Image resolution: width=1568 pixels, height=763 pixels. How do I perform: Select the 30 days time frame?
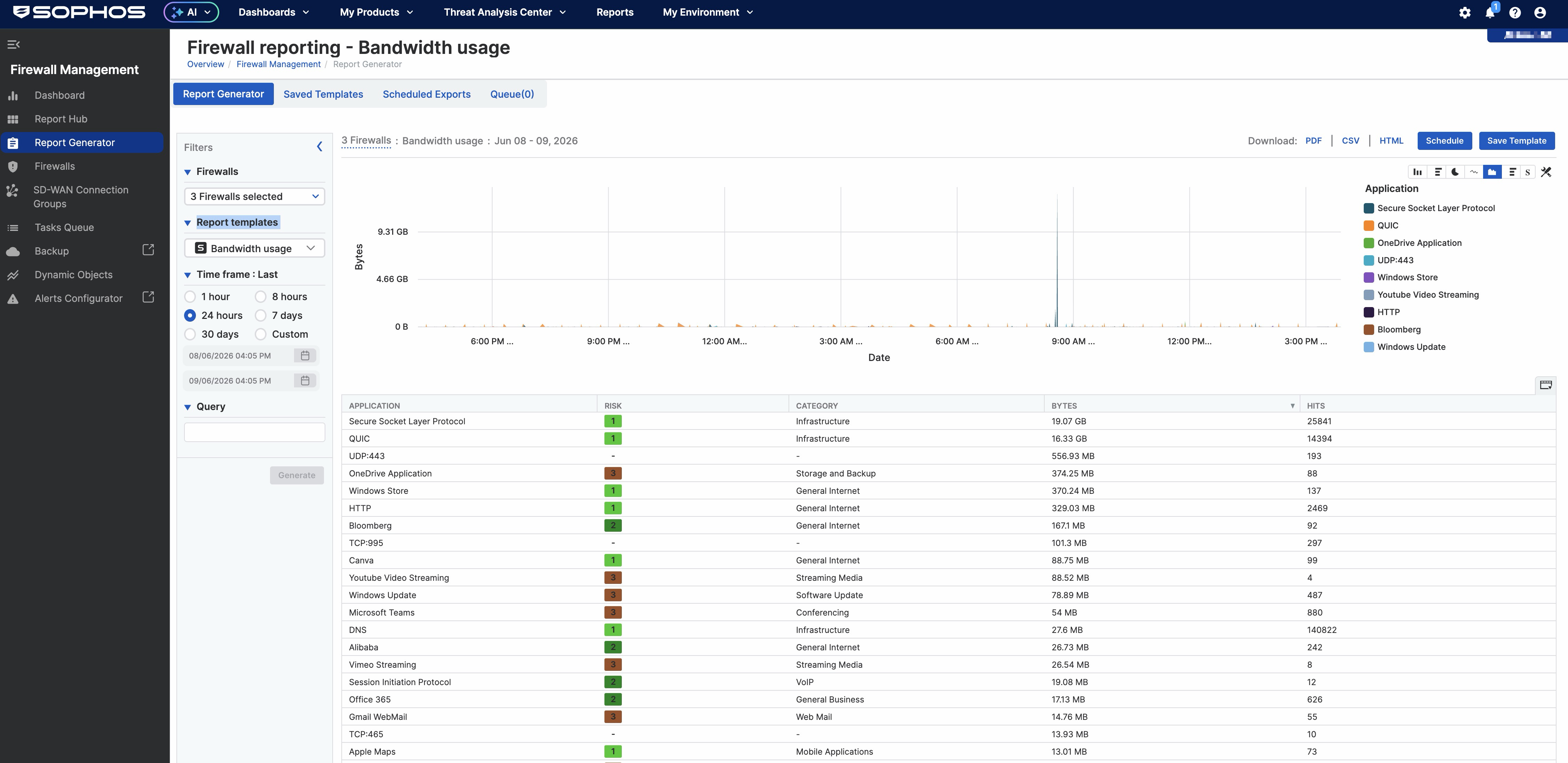(190, 335)
